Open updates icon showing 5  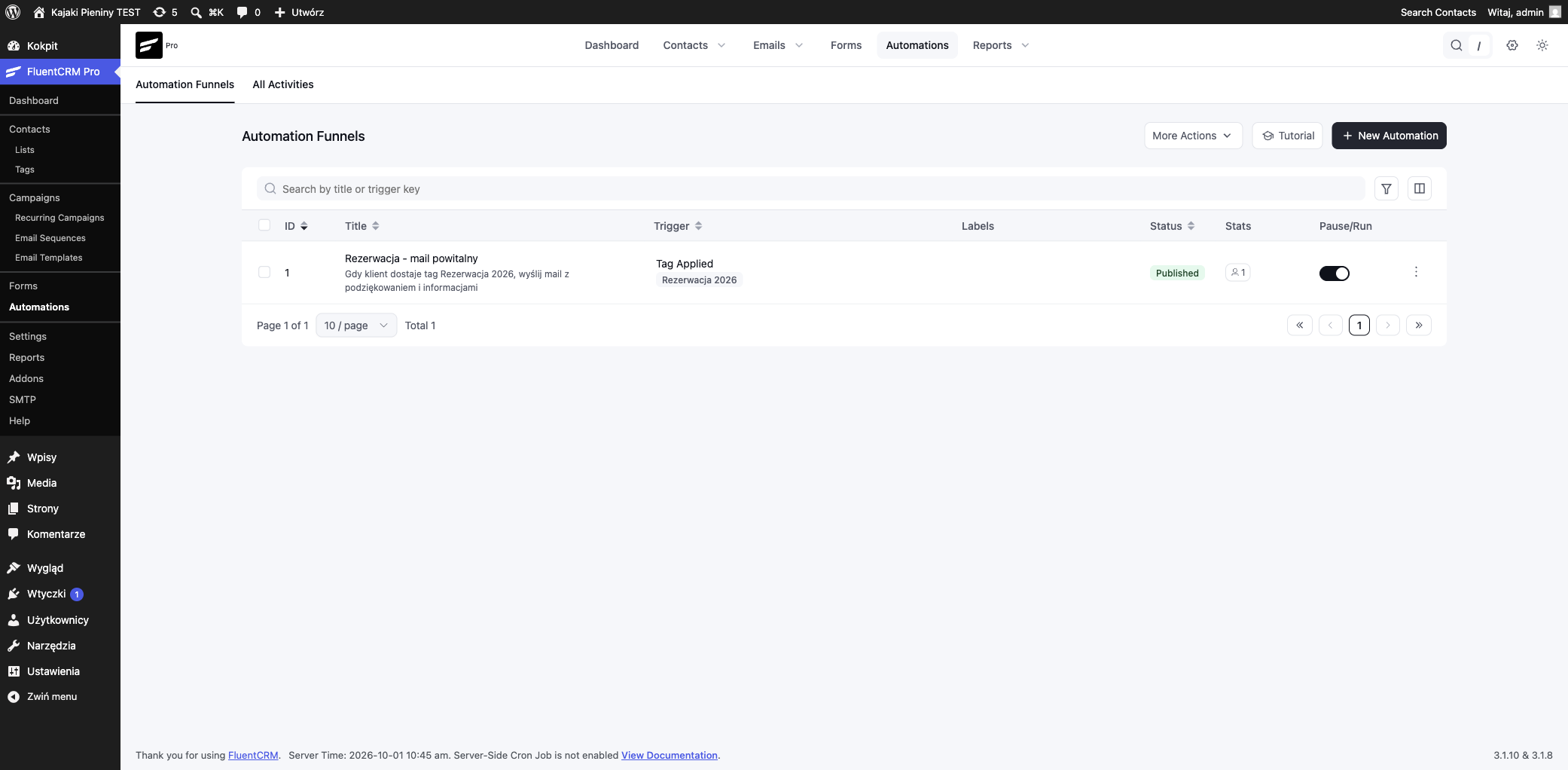click(165, 12)
